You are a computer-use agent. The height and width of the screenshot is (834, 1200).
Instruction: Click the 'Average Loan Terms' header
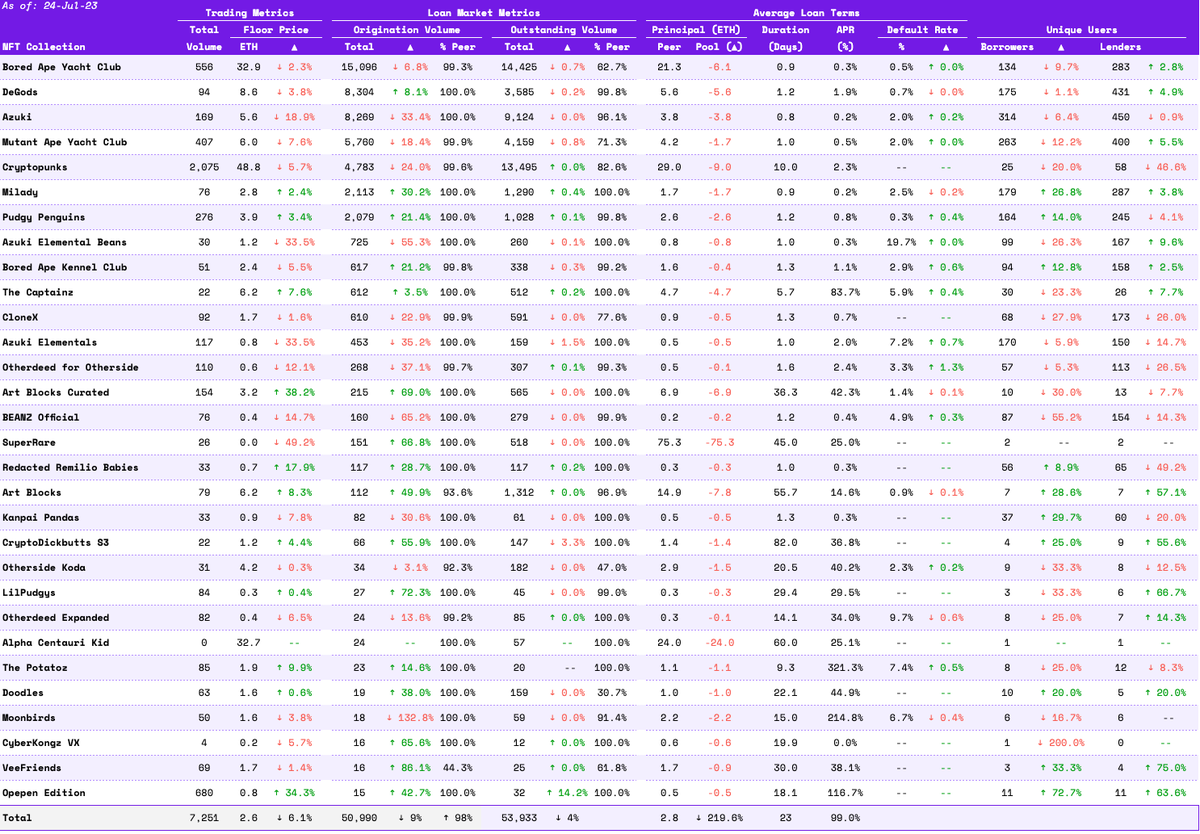808,13
